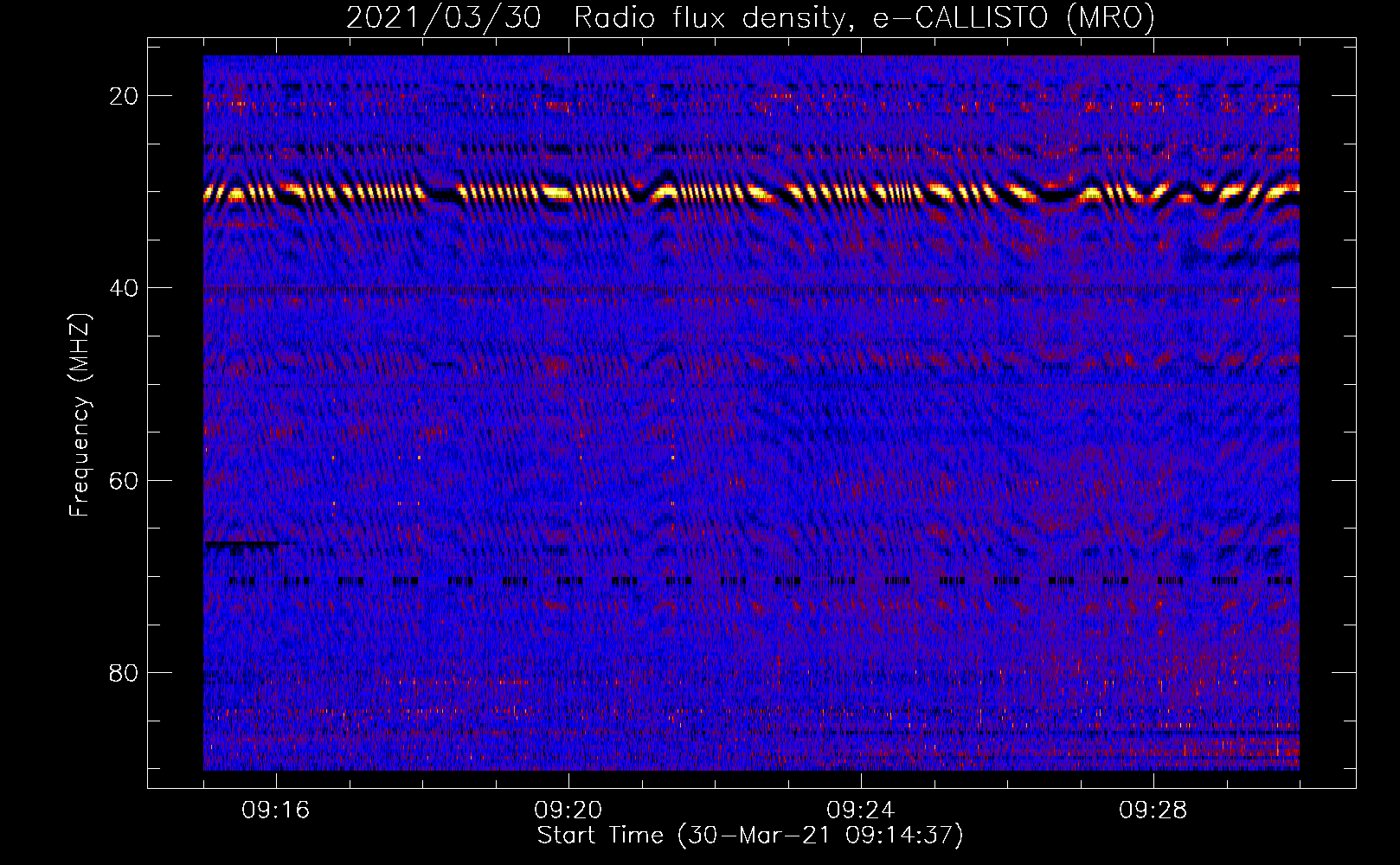
Task: Click the 09:24 time tick label
Action: coord(861,811)
